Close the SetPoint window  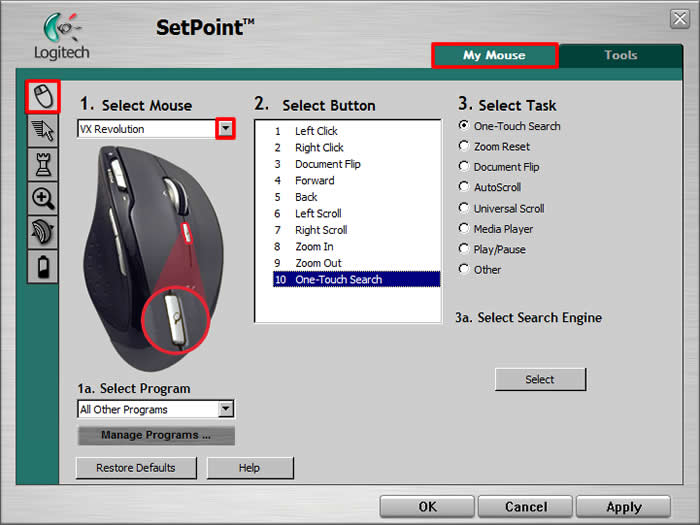680,19
